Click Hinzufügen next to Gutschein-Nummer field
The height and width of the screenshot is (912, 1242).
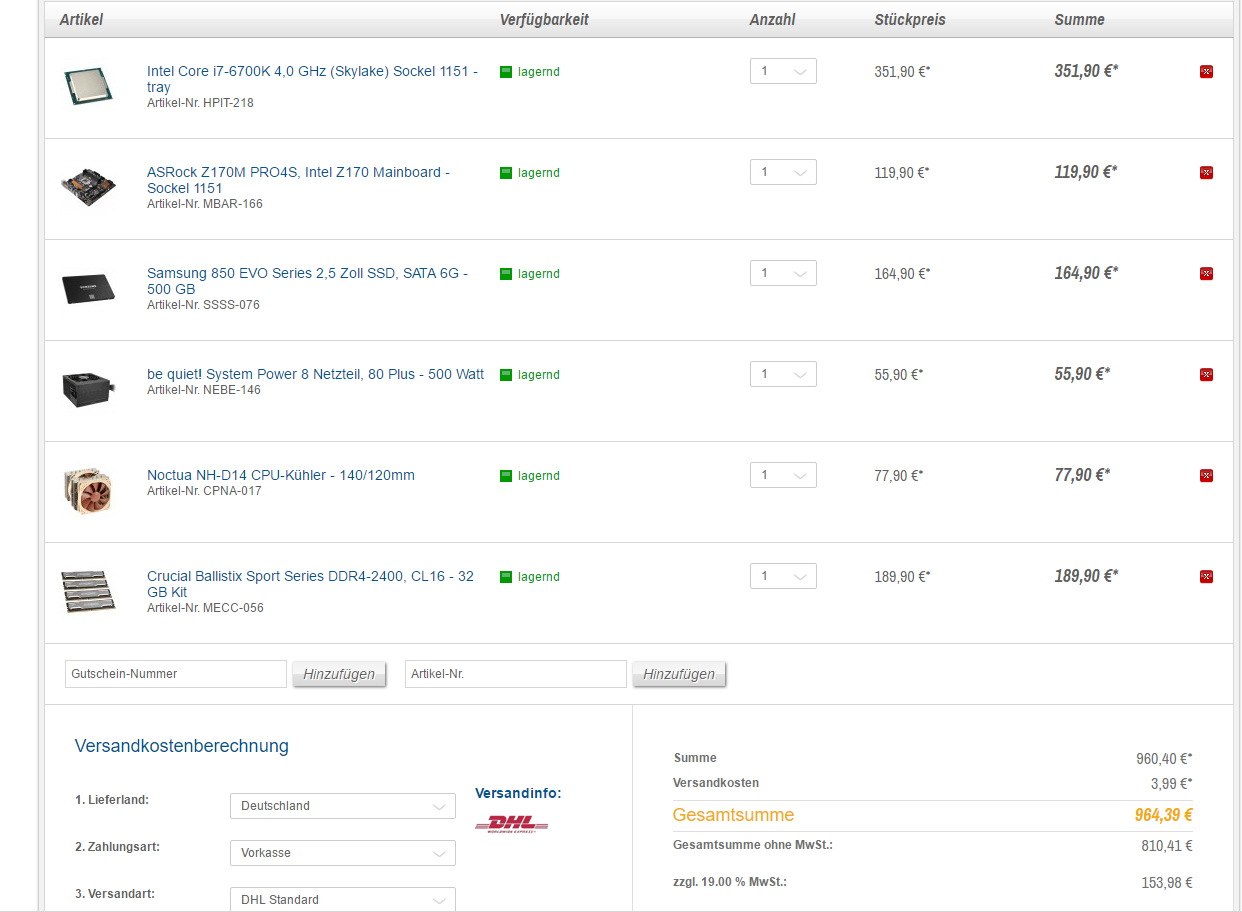click(339, 674)
